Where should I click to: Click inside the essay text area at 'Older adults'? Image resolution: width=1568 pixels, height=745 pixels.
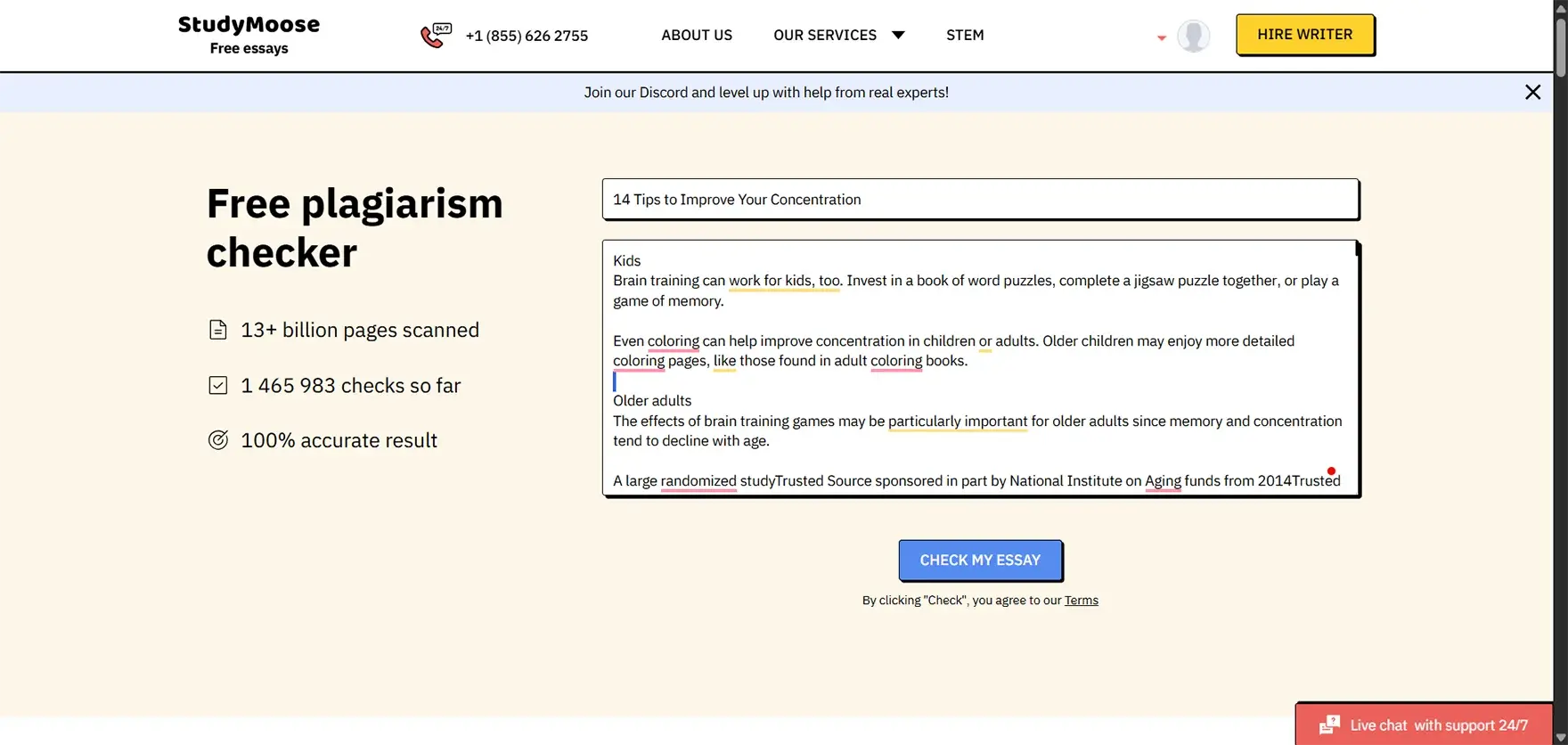tap(652, 401)
